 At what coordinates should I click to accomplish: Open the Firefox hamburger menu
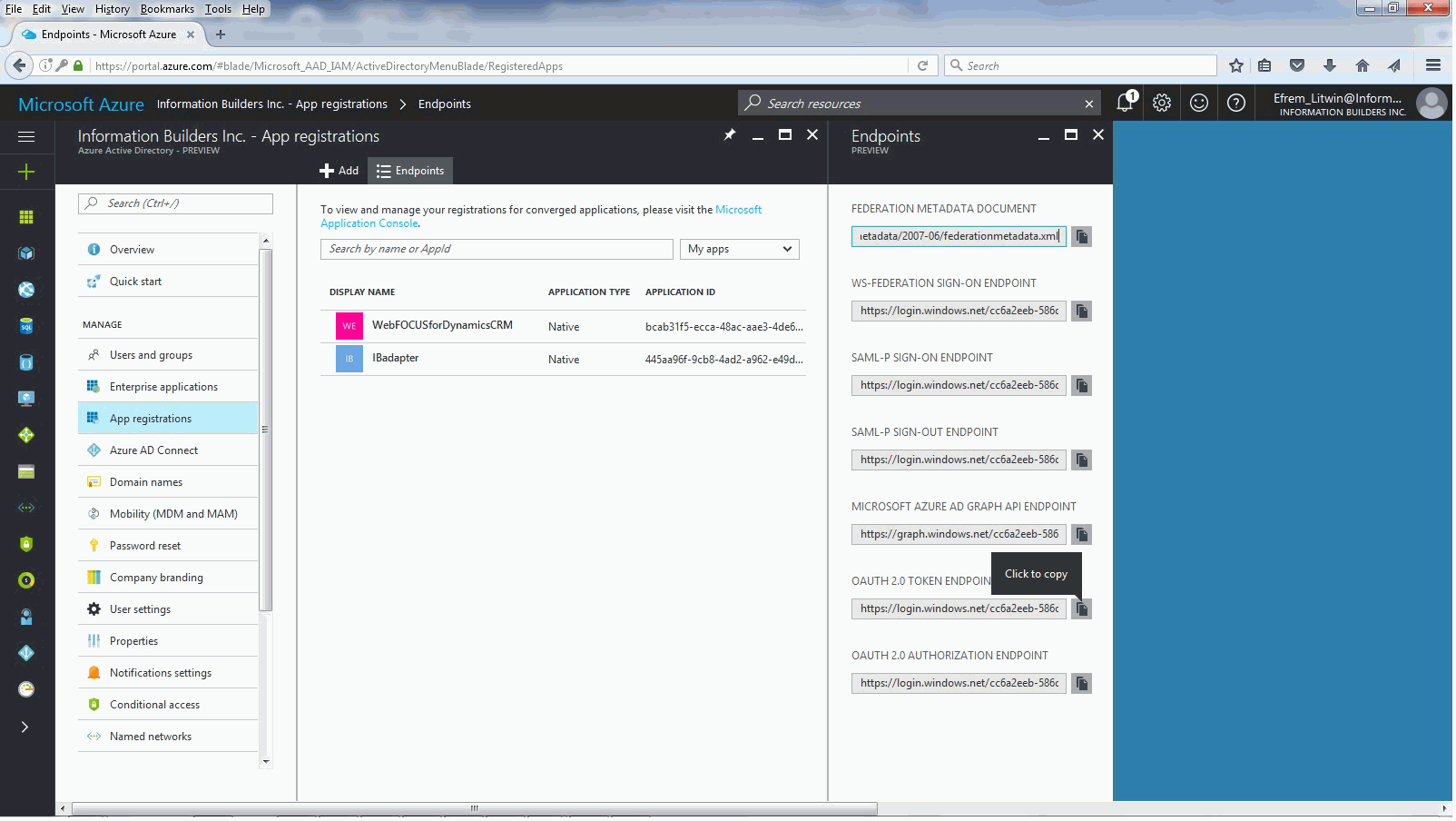point(1433,65)
